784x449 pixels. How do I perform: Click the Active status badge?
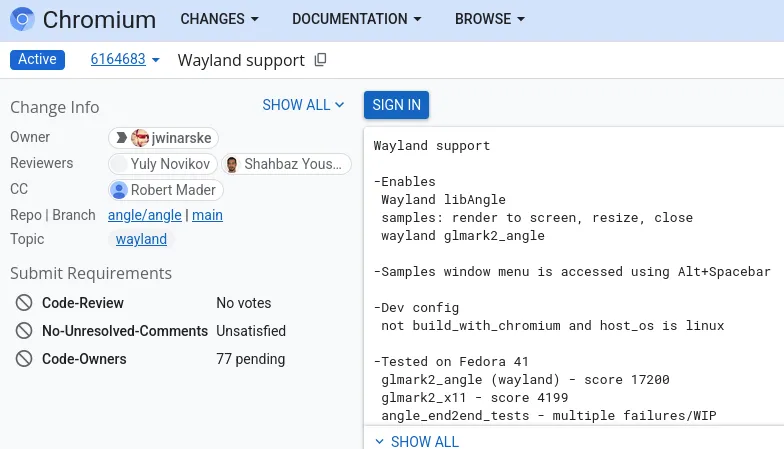(37, 59)
